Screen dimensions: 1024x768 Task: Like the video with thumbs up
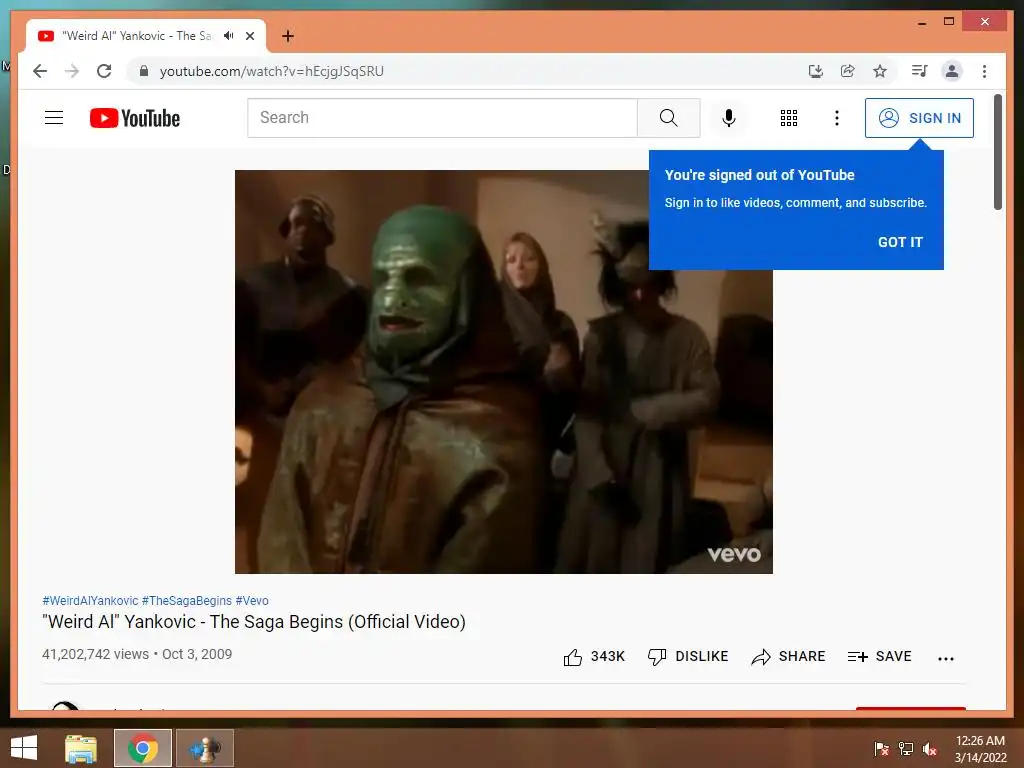(594, 656)
